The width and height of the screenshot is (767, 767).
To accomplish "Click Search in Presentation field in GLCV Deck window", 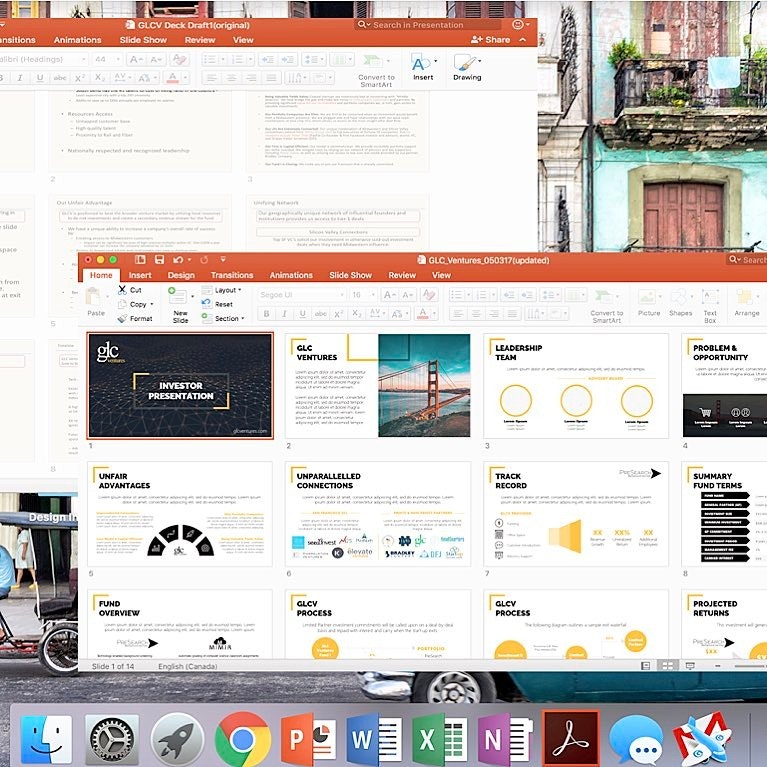I will (x=429, y=24).
